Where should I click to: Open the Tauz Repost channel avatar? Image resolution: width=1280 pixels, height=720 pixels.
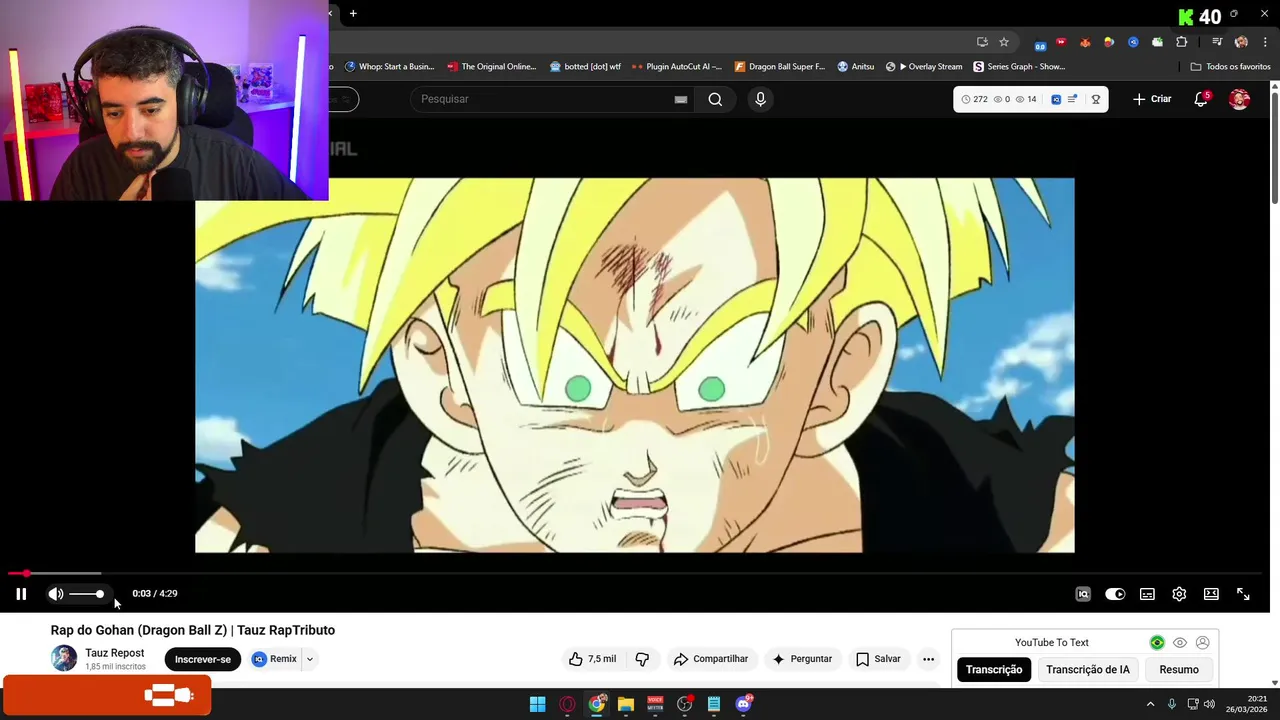pos(64,659)
